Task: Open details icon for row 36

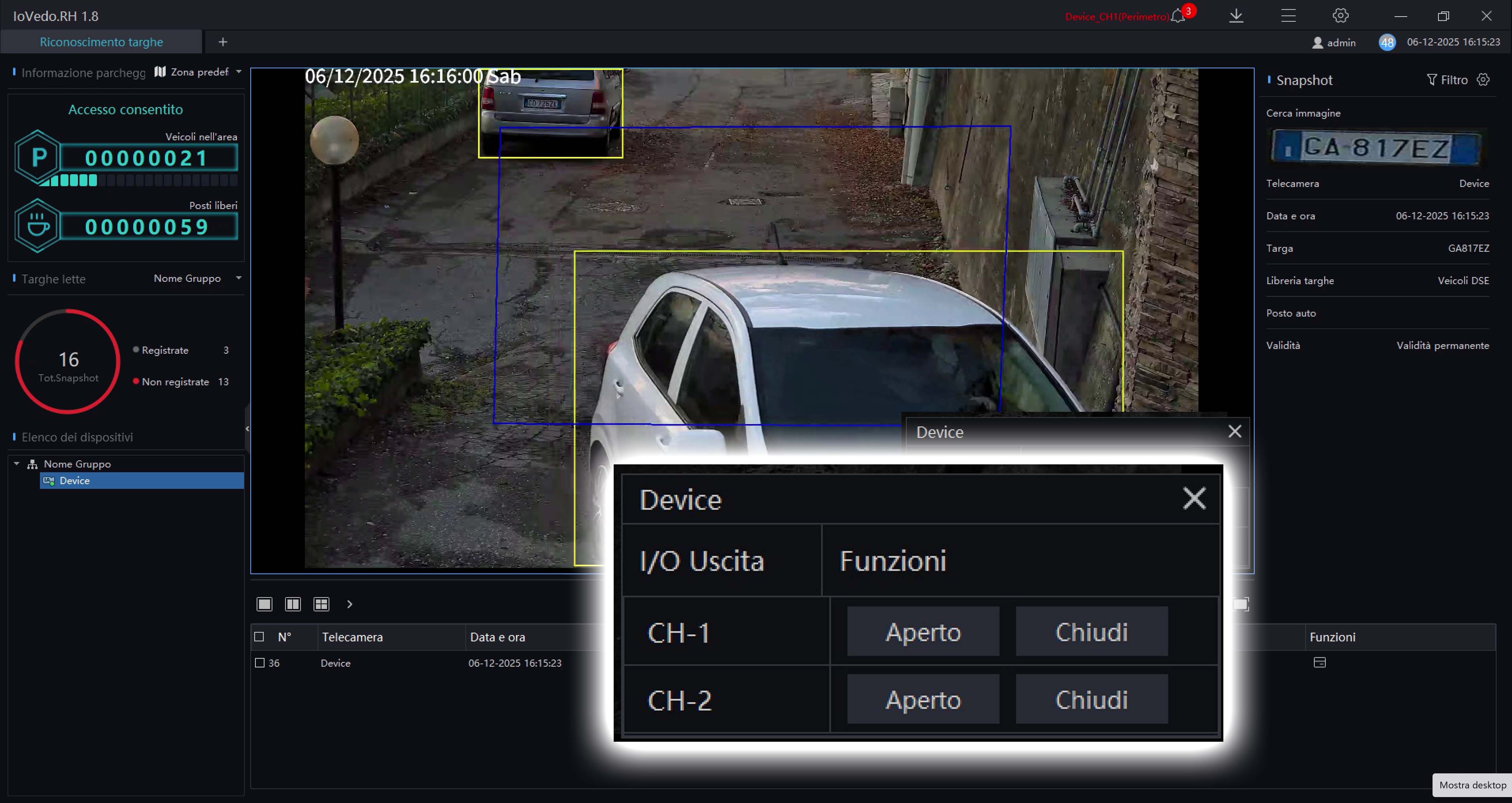Action: pos(1319,663)
